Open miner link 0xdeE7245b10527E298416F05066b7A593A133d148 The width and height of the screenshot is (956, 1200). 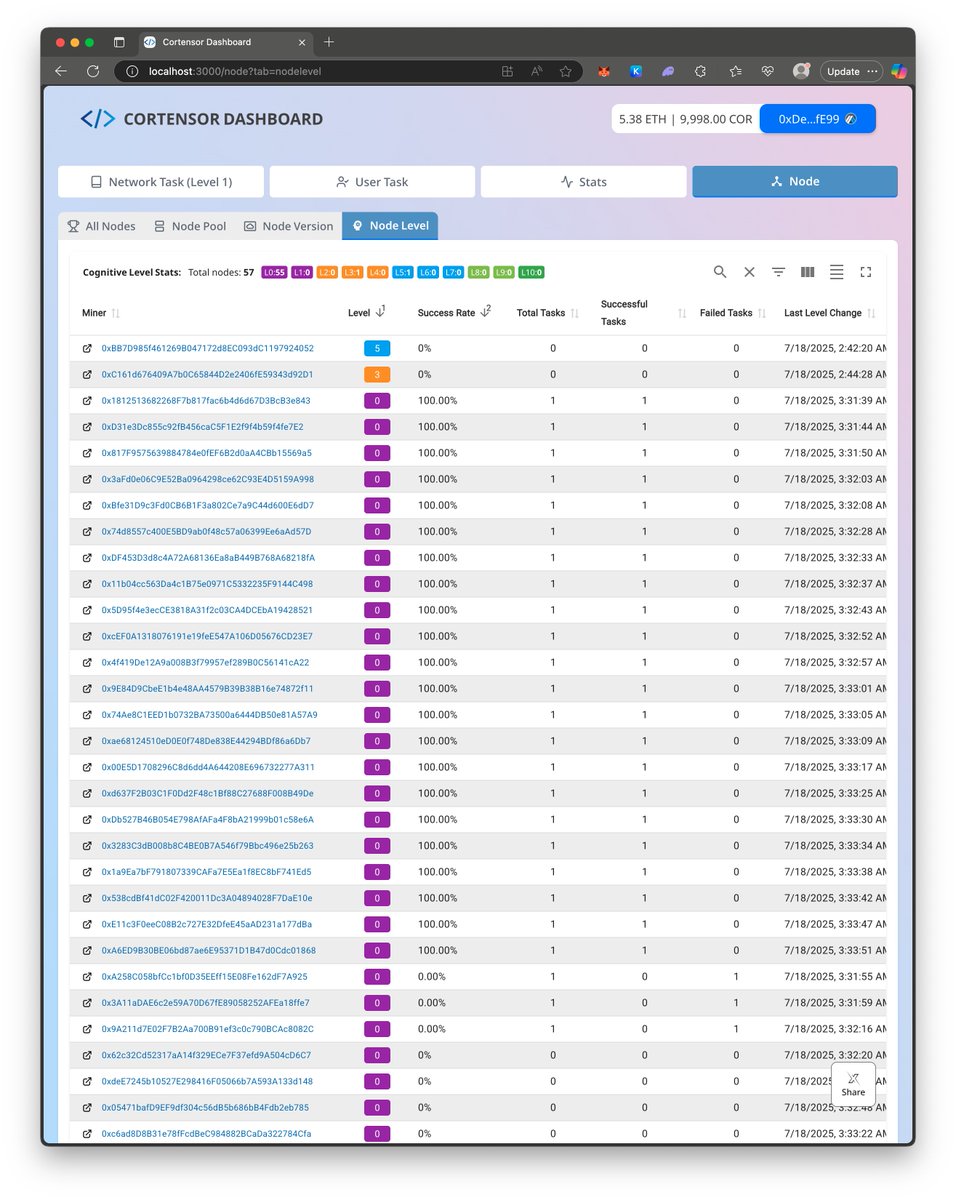(207, 1082)
